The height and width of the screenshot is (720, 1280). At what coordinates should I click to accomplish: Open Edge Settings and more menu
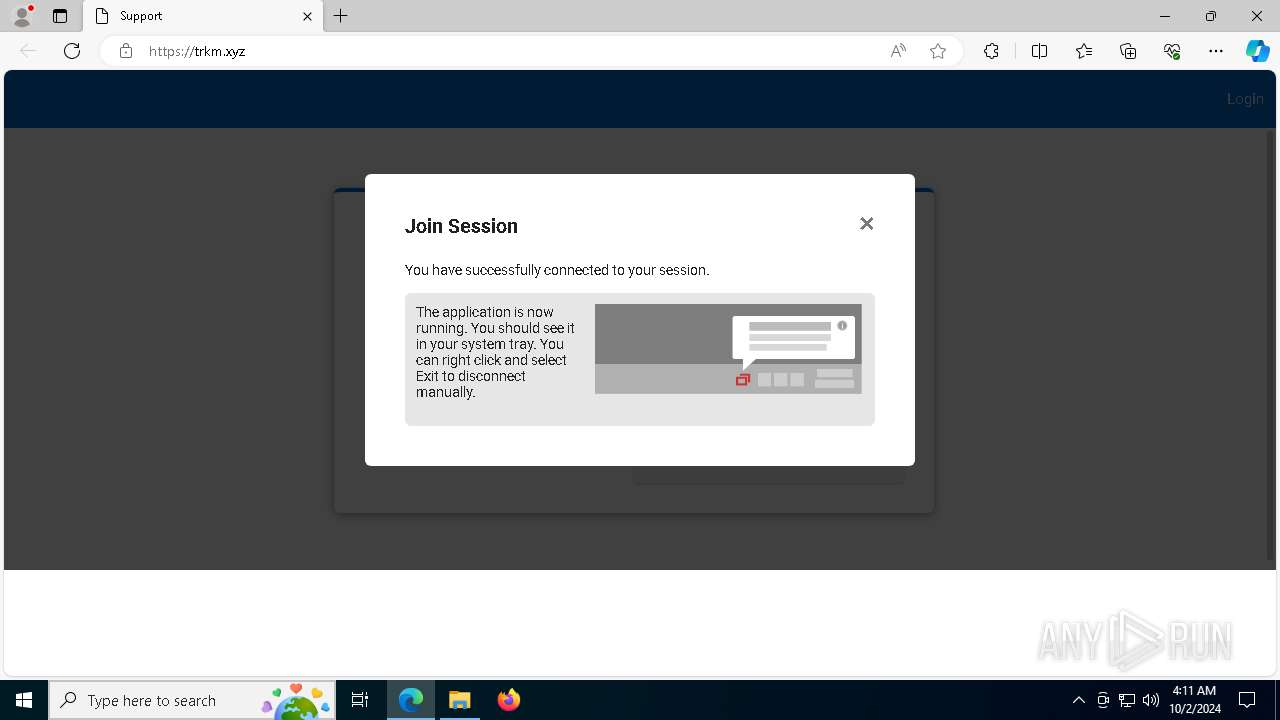(1216, 51)
